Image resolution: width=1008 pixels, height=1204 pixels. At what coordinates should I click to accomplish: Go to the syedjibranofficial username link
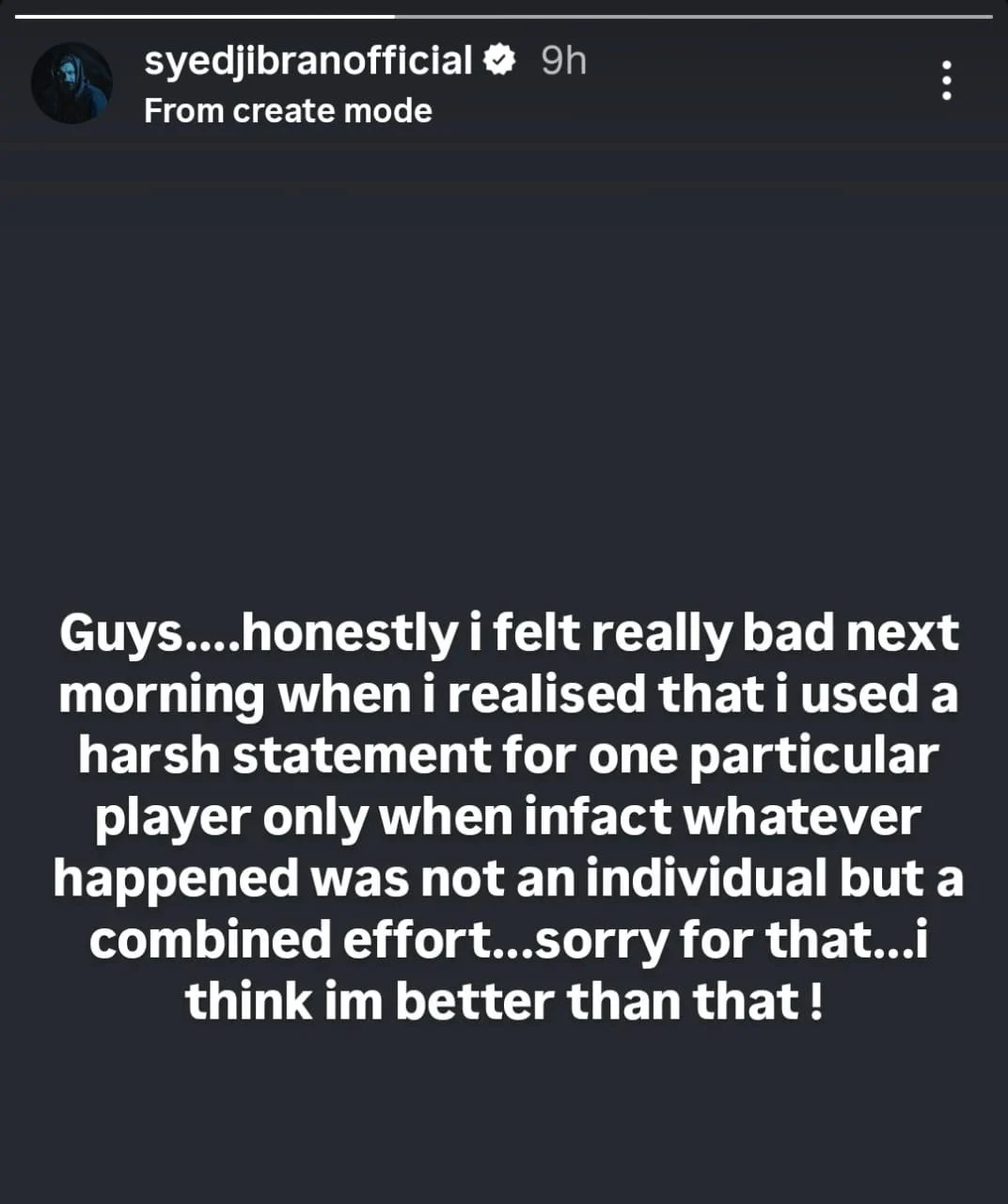point(307,61)
